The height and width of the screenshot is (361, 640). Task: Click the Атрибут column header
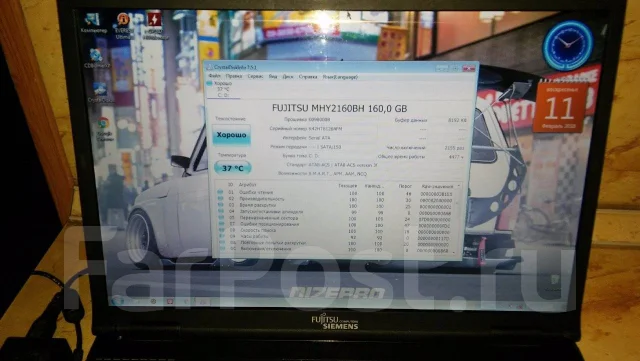(247, 185)
